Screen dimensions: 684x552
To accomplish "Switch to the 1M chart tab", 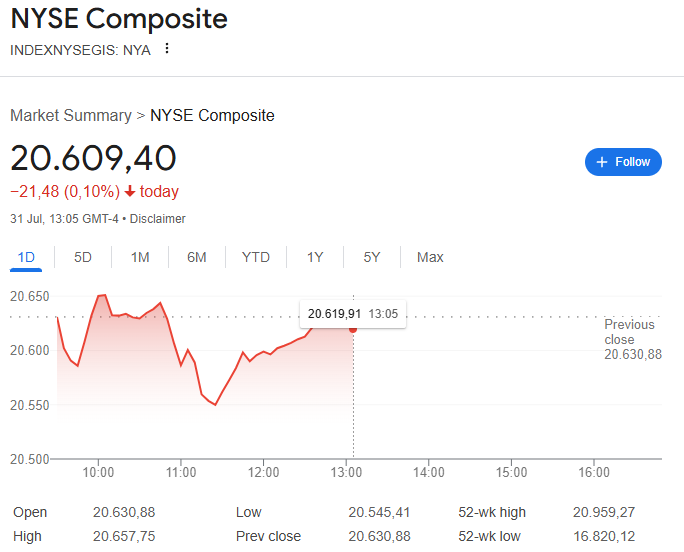I will [x=140, y=257].
